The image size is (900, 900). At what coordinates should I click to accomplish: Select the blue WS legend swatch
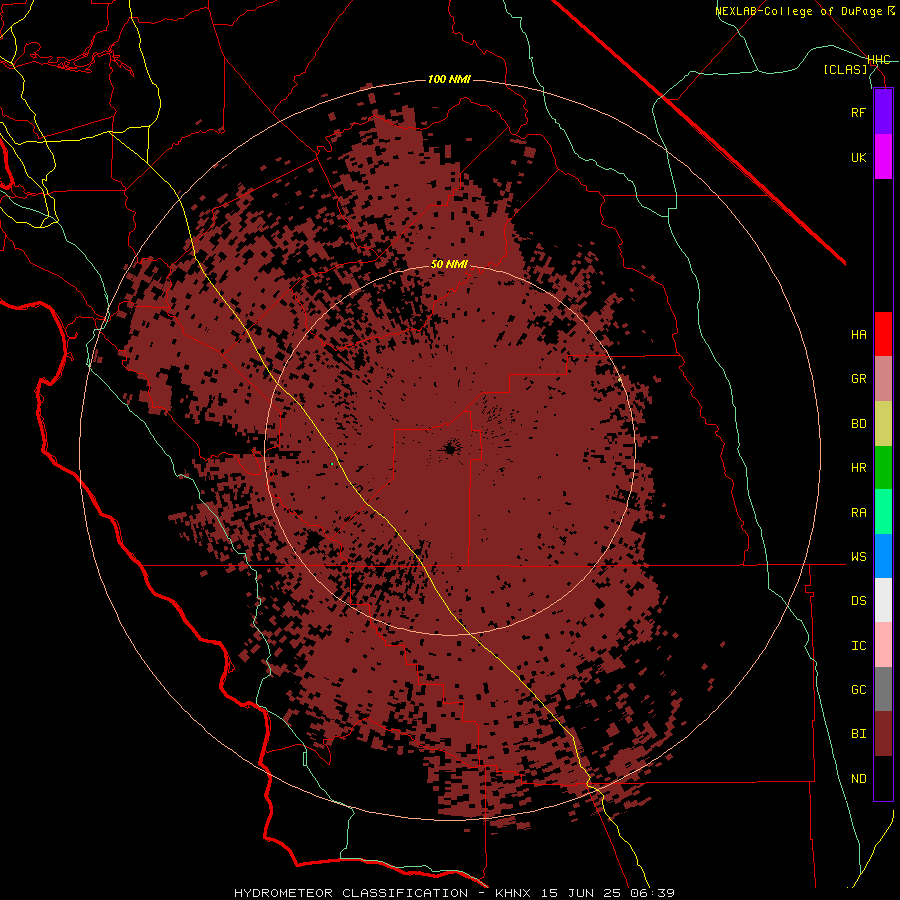tap(883, 556)
